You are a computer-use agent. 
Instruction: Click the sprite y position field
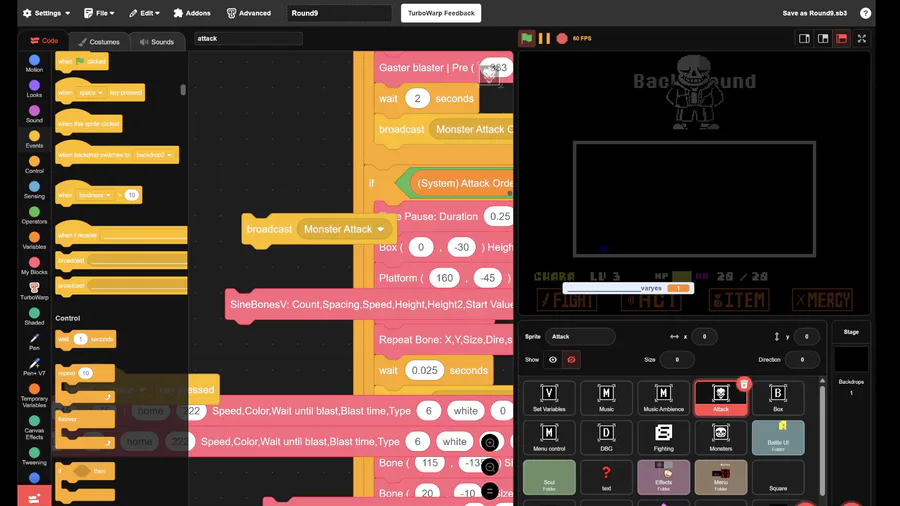pyautogui.click(x=806, y=337)
